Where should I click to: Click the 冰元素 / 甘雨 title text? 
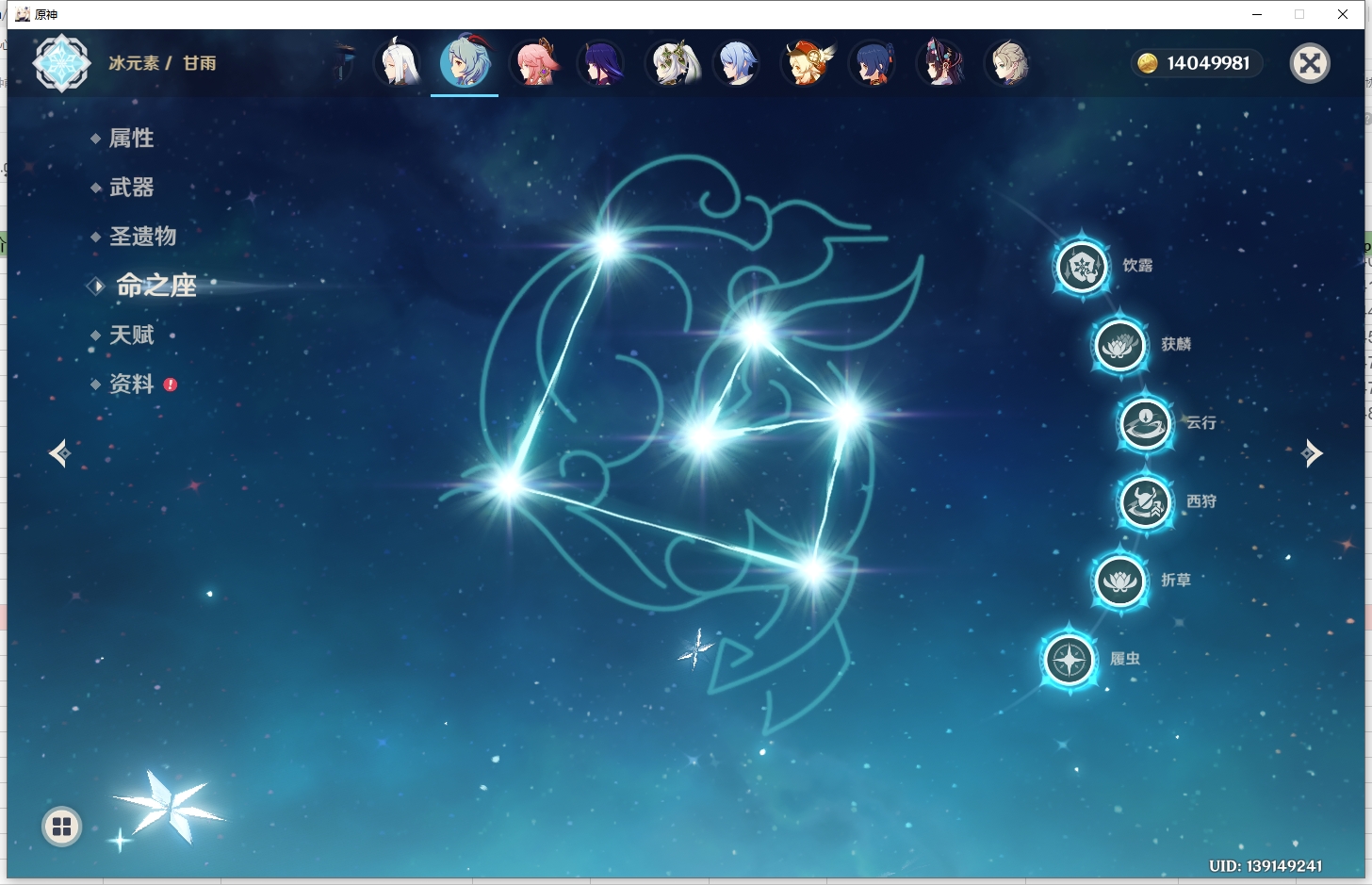163,63
